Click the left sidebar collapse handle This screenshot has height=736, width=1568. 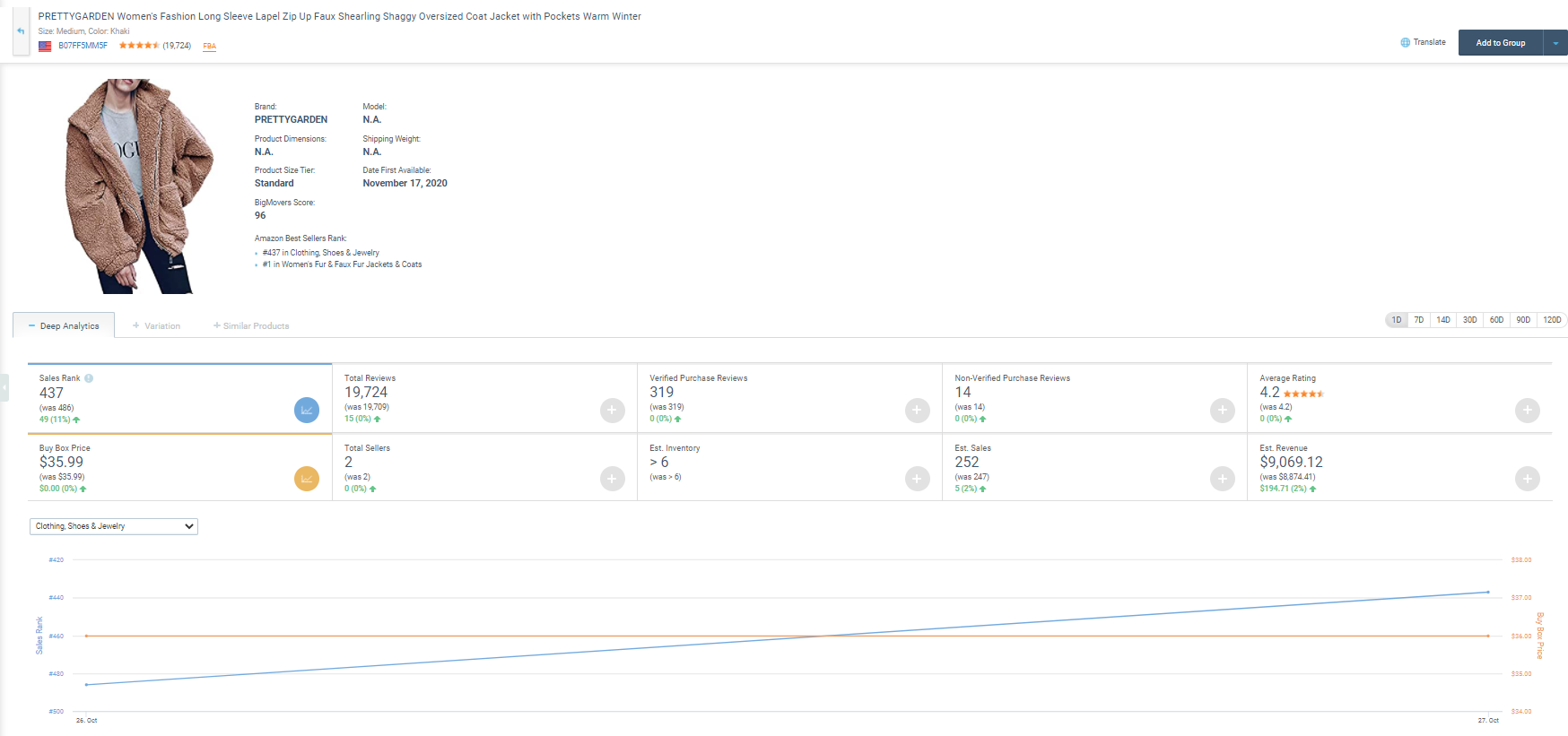[x=4, y=387]
